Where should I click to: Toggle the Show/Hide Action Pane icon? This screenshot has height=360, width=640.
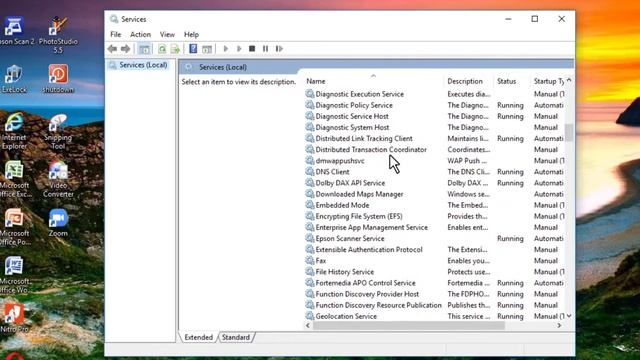point(207,49)
